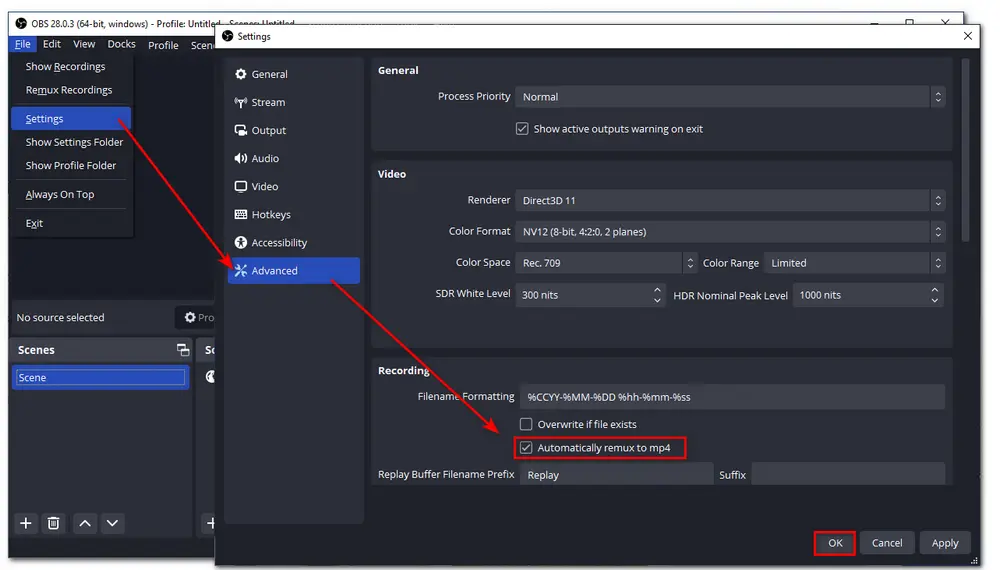The height and width of the screenshot is (570, 1000).
Task: Open the Process Priority dropdown
Action: point(730,97)
